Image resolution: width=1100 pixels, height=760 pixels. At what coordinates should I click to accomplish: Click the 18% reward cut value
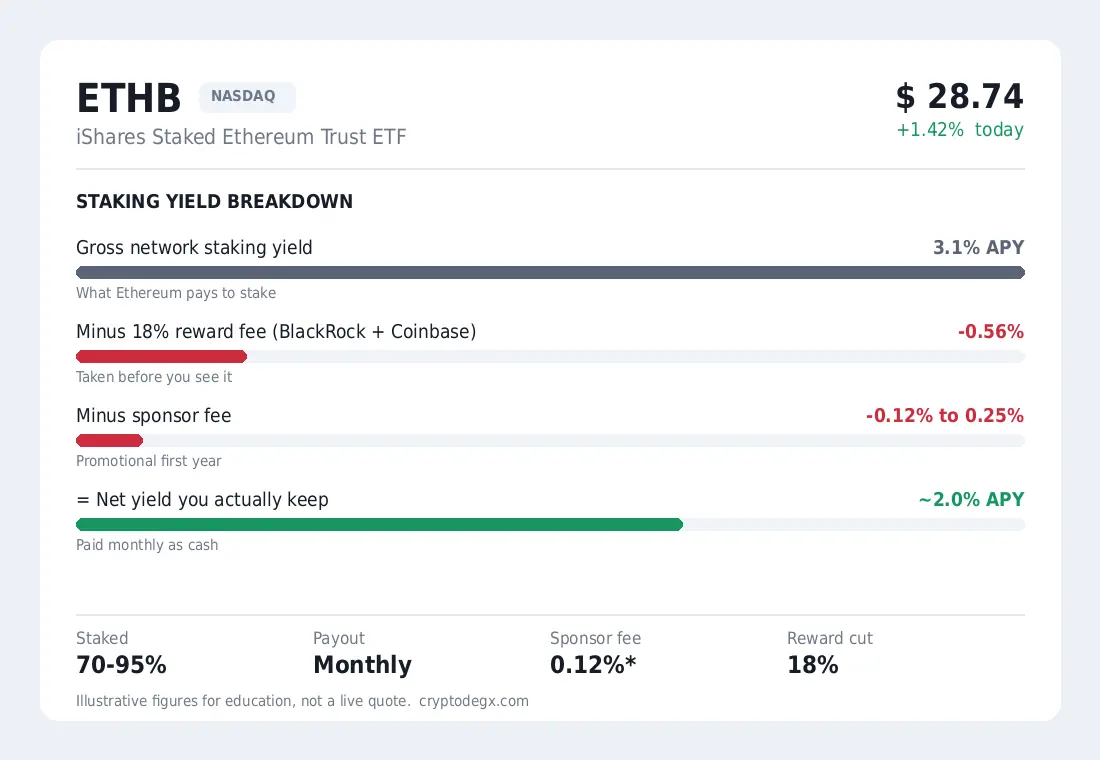812,665
